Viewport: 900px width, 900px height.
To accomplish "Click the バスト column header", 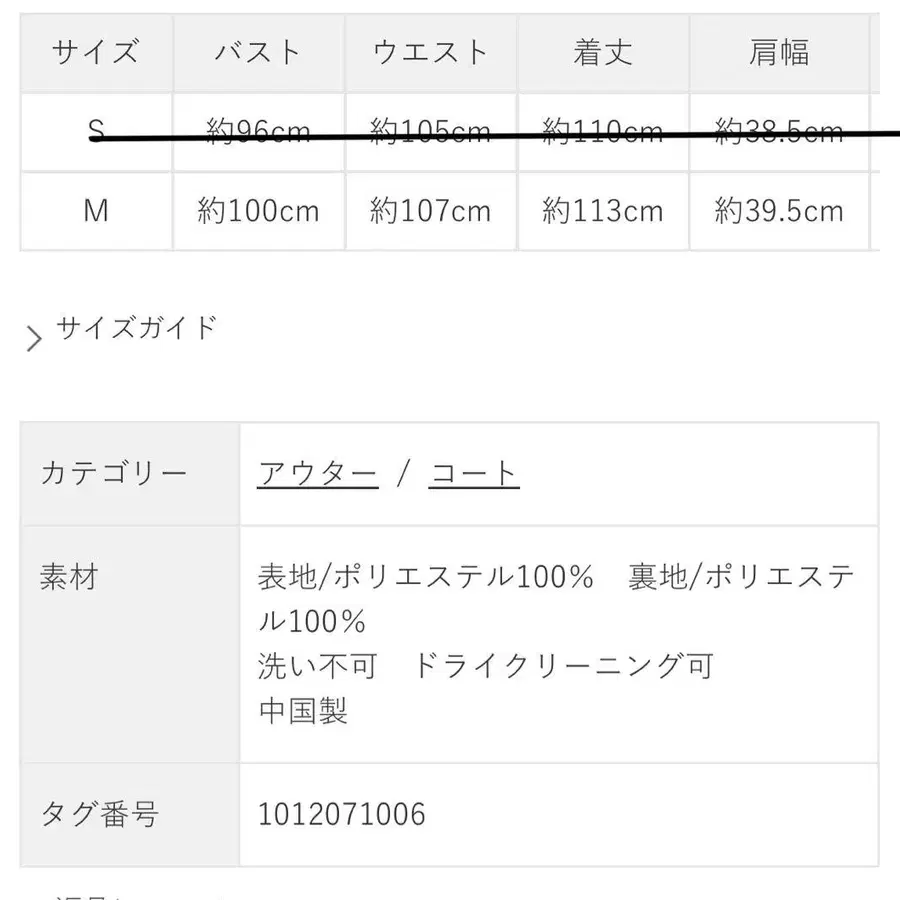I will coord(257,53).
